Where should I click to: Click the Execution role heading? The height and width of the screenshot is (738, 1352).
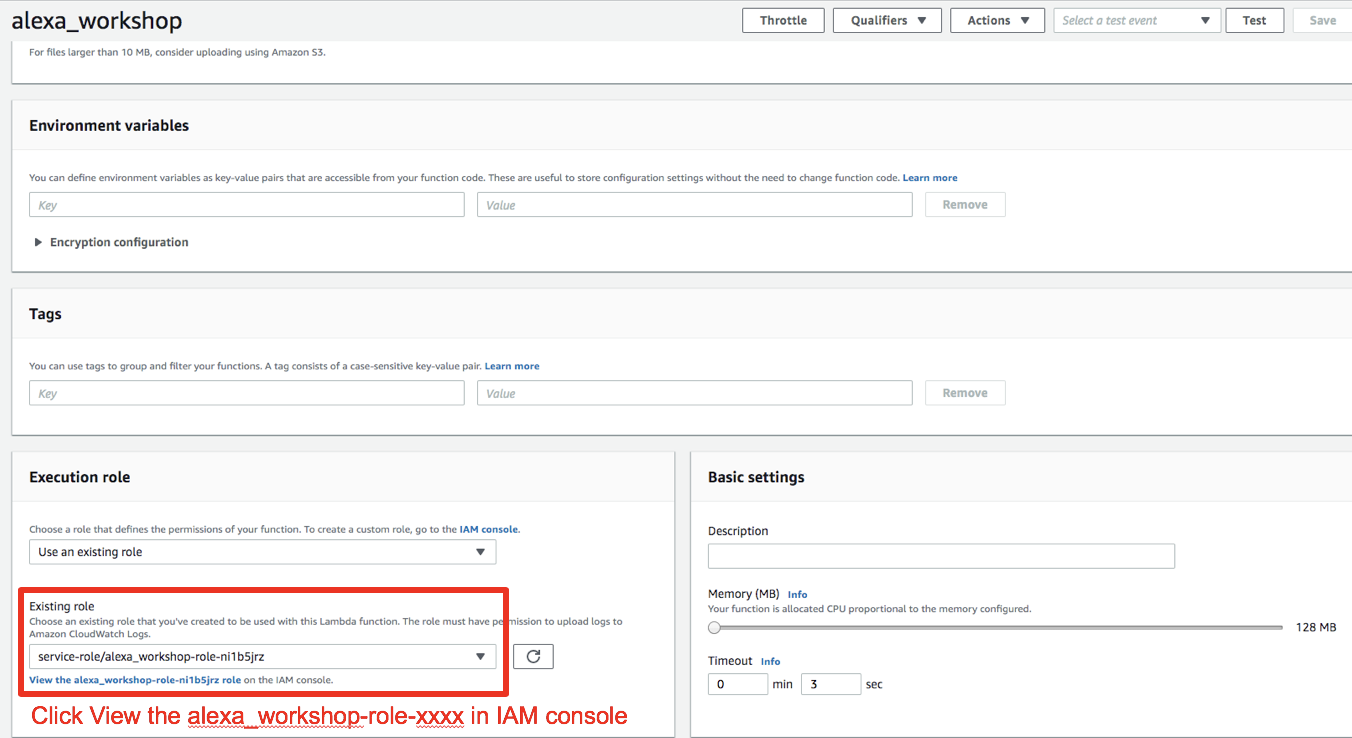click(80, 477)
